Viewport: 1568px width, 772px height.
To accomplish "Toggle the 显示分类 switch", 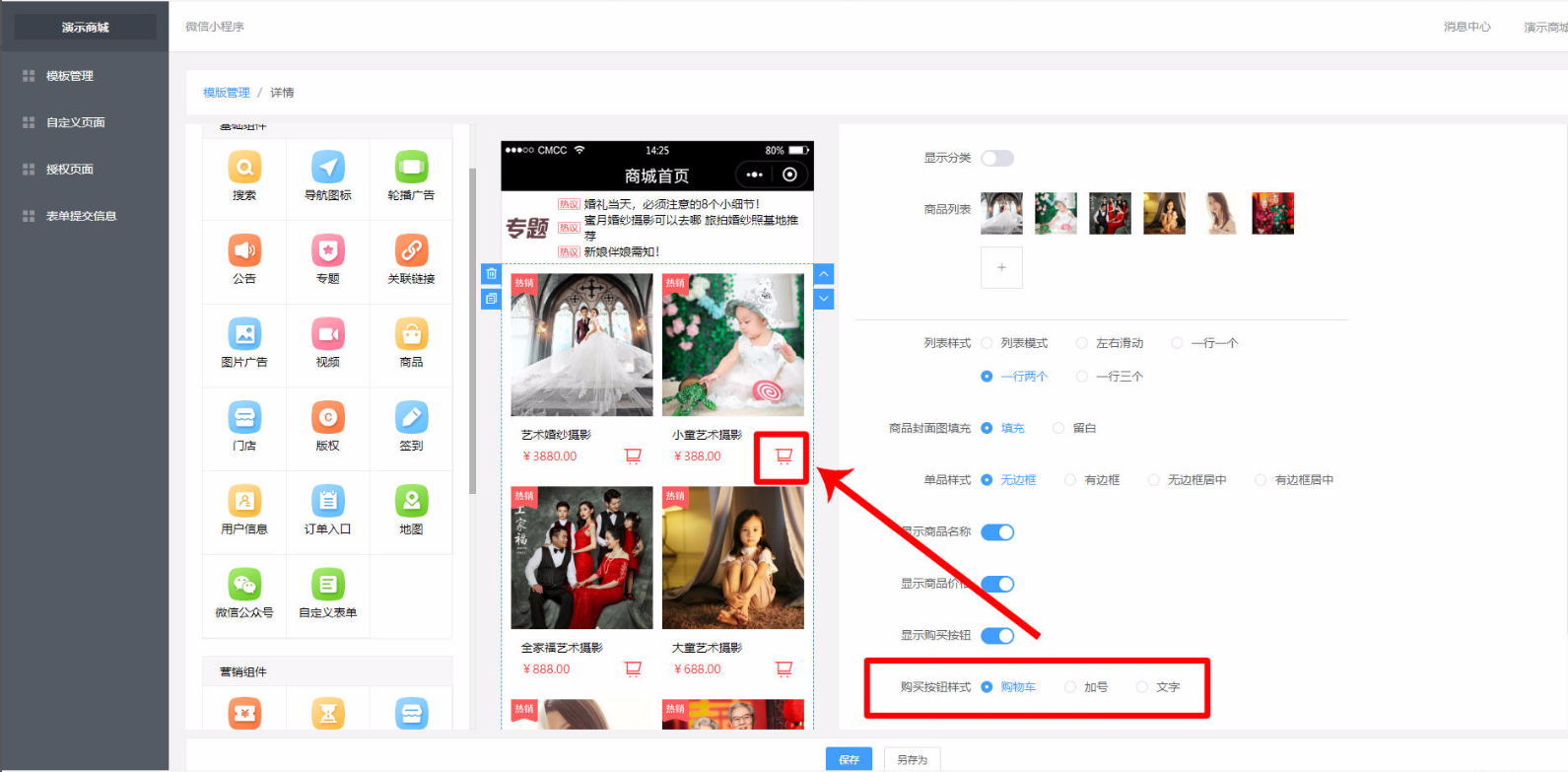I will [997, 158].
